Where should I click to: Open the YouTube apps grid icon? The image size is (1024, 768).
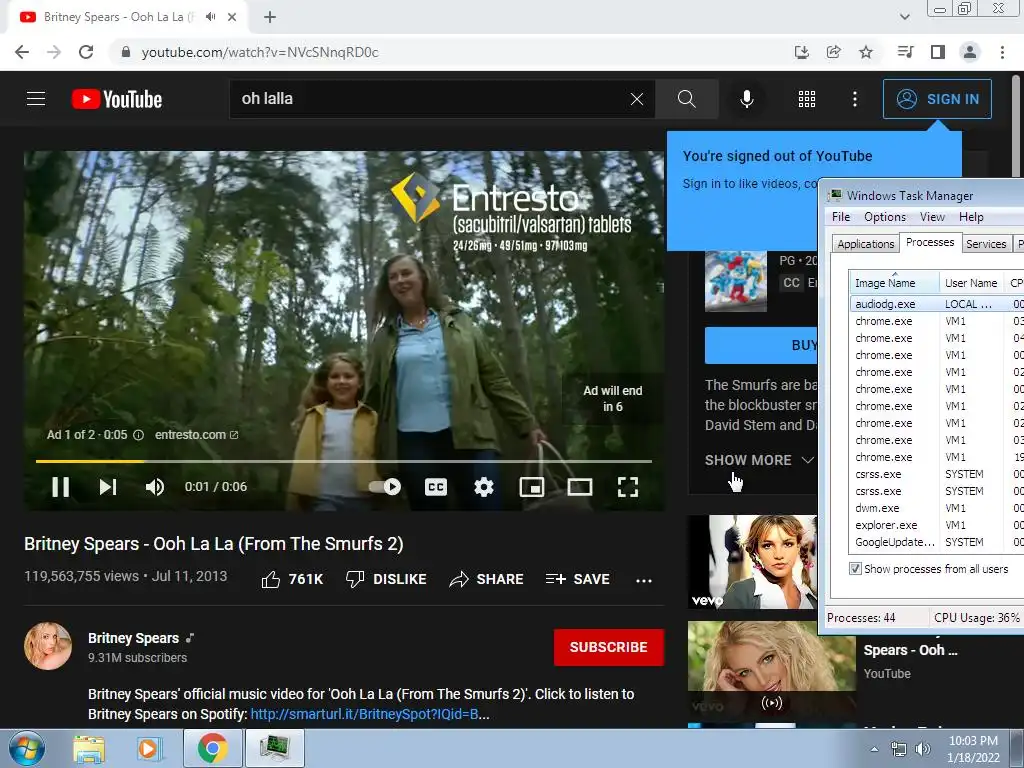point(807,99)
